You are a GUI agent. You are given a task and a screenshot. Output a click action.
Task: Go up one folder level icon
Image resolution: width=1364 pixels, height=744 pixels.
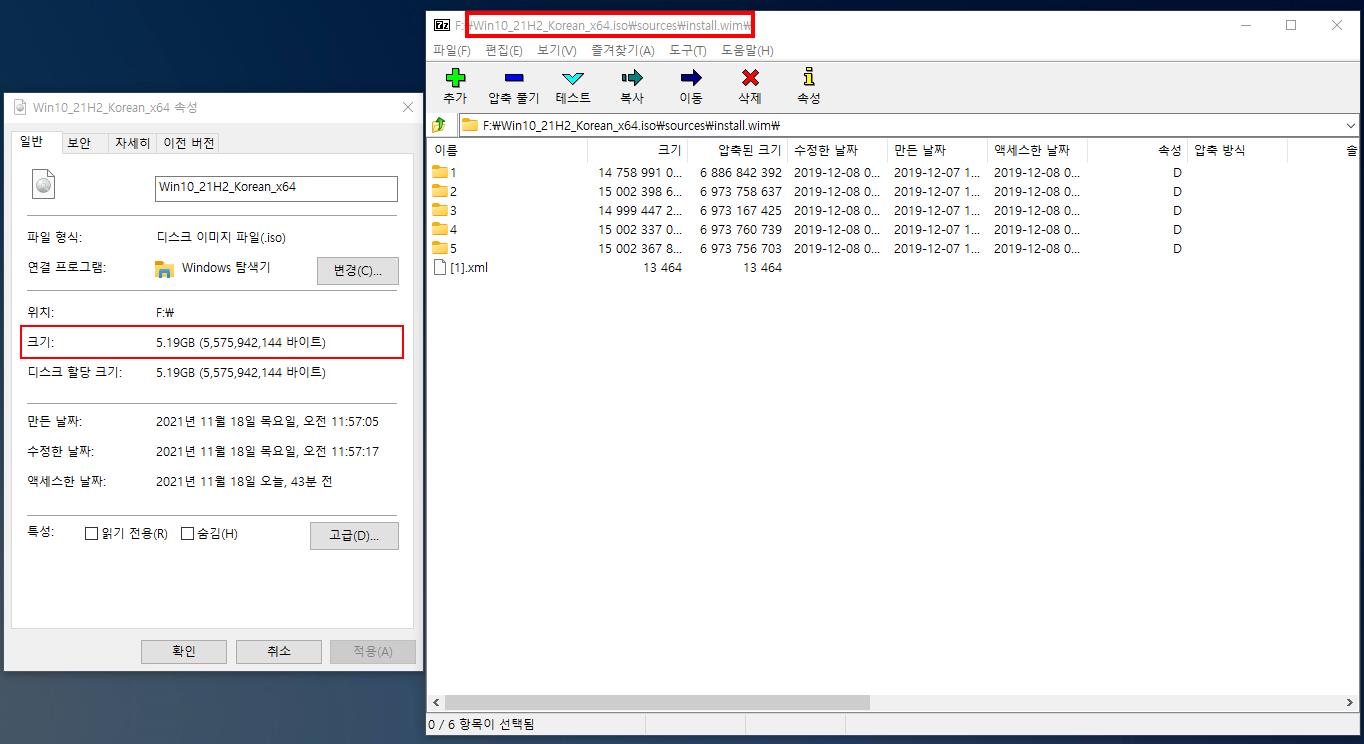439,125
